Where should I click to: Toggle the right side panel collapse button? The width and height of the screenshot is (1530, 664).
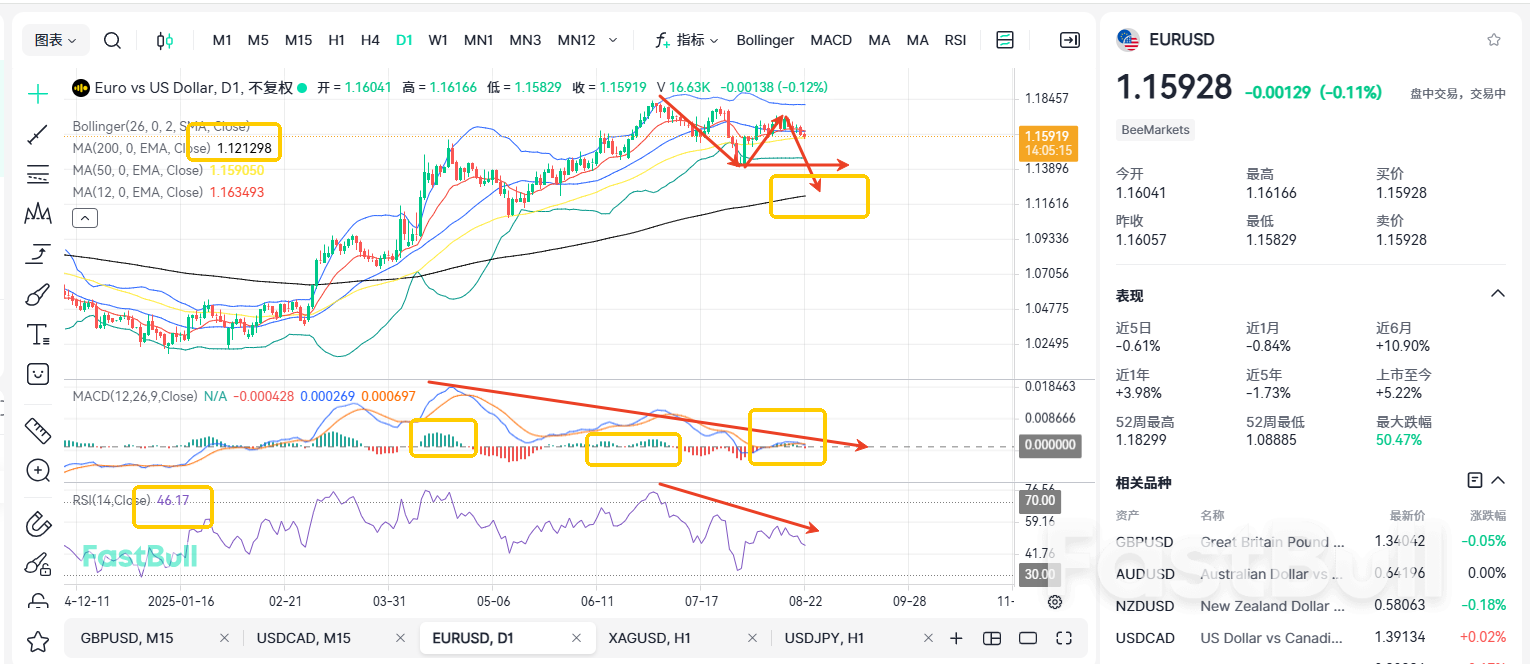[1069, 40]
